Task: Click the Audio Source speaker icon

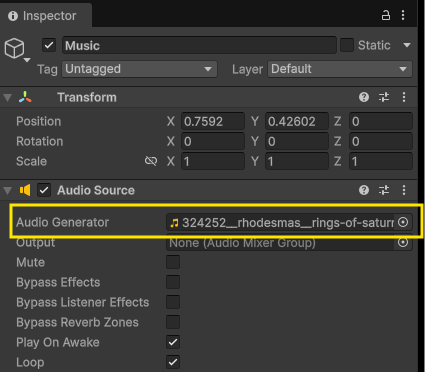Action: pos(25,190)
